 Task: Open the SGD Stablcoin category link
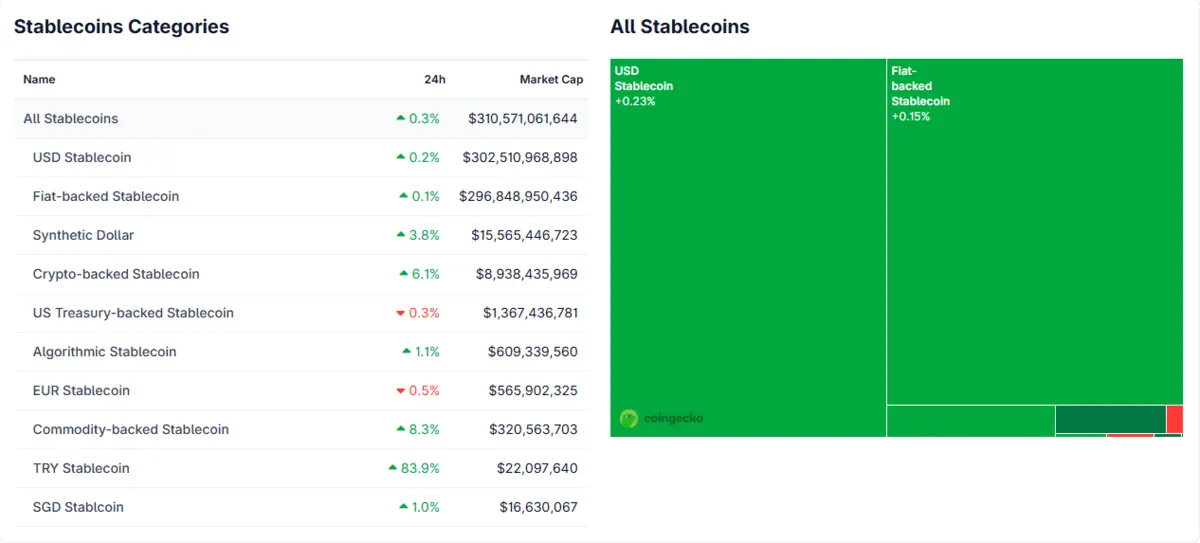tap(78, 507)
